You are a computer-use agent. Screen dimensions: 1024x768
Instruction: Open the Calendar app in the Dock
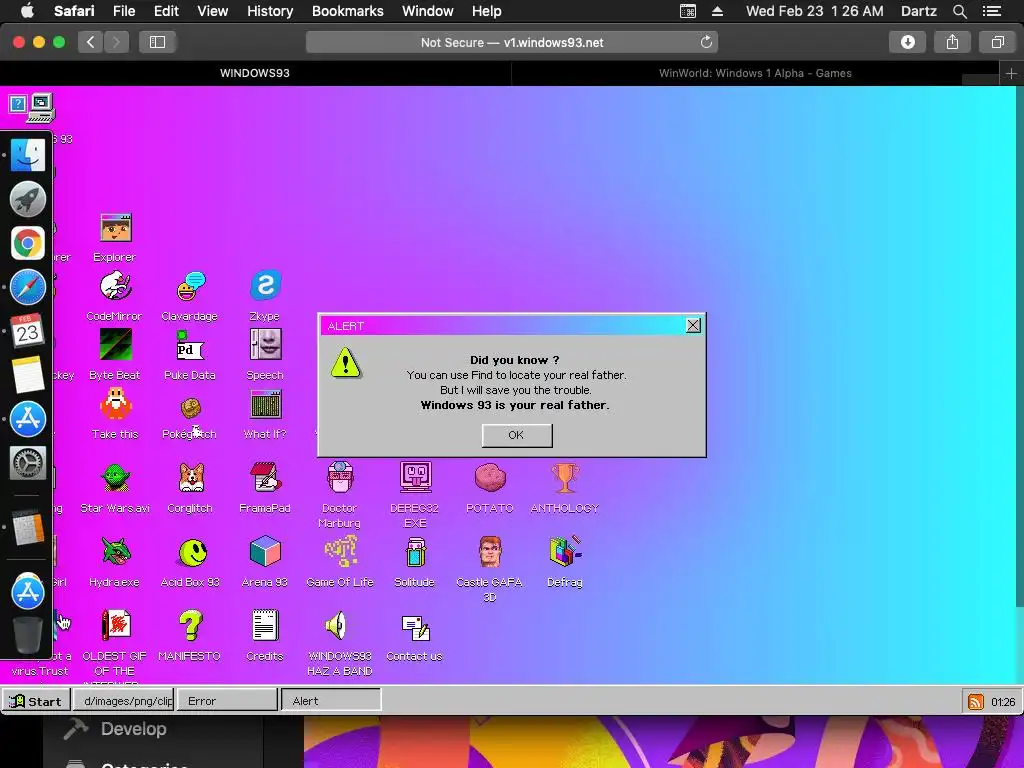27,330
